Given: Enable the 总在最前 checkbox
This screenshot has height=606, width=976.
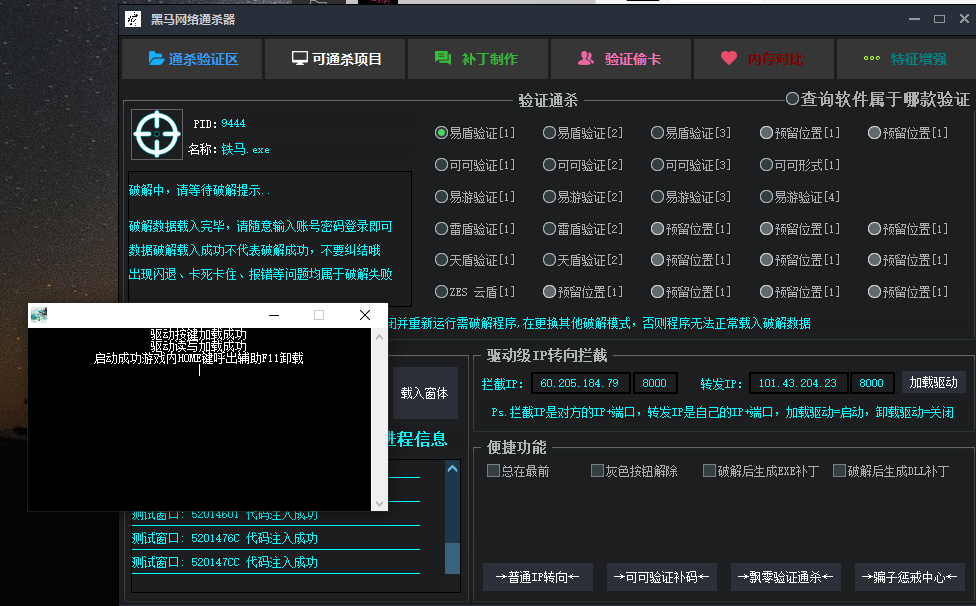Looking at the screenshot, I should pyautogui.click(x=494, y=470).
